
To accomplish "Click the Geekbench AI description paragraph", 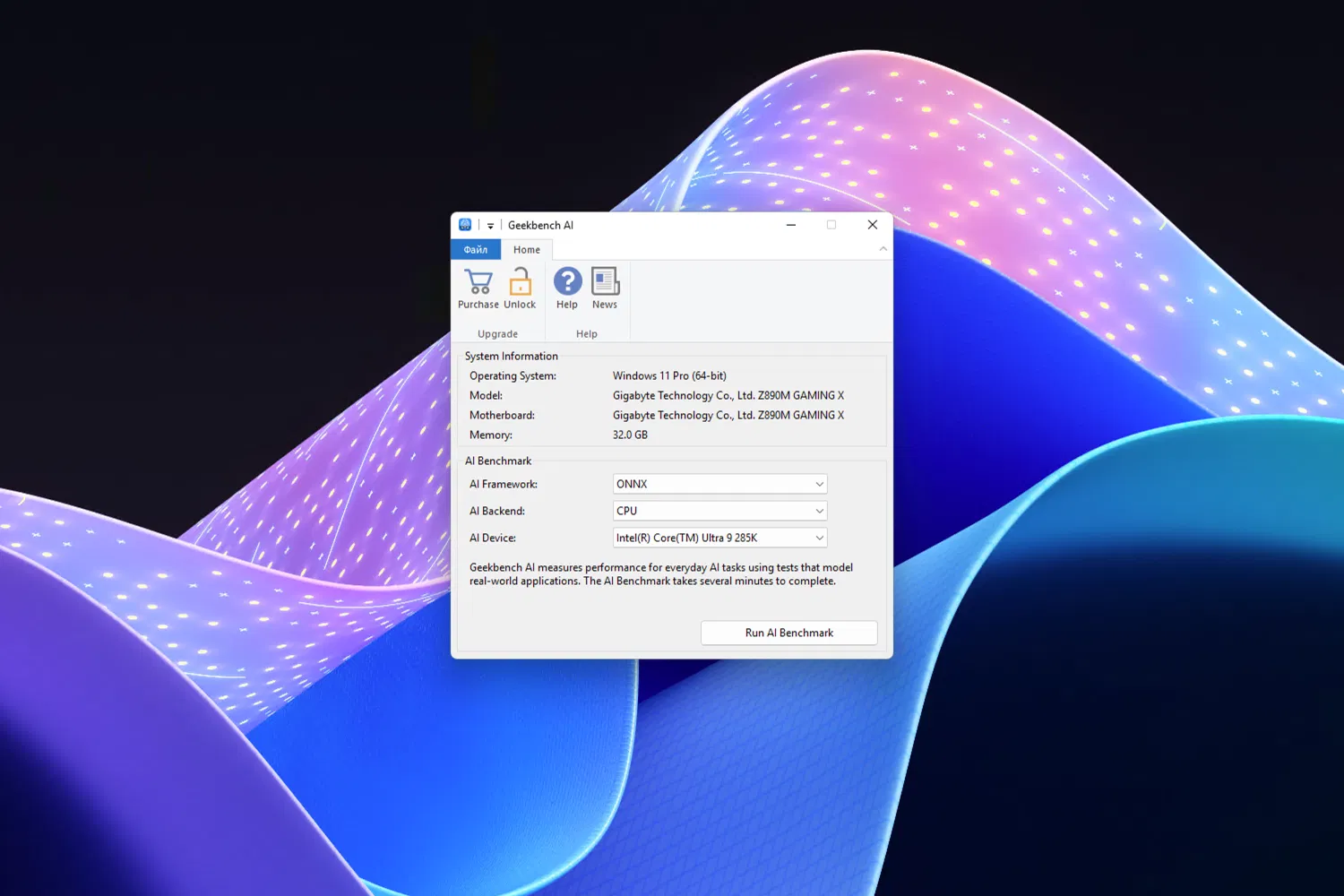I will [661, 574].
